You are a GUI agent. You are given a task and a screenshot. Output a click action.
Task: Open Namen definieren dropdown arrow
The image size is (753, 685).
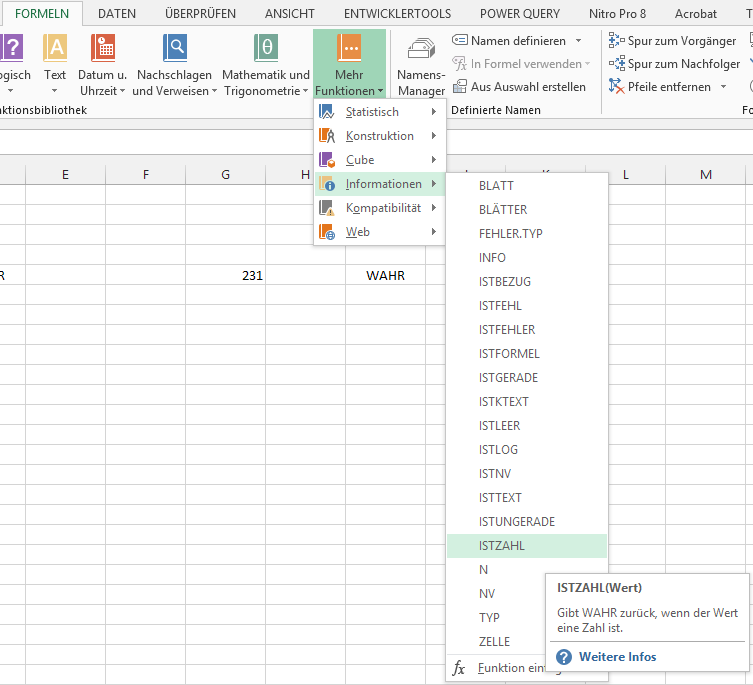click(579, 41)
